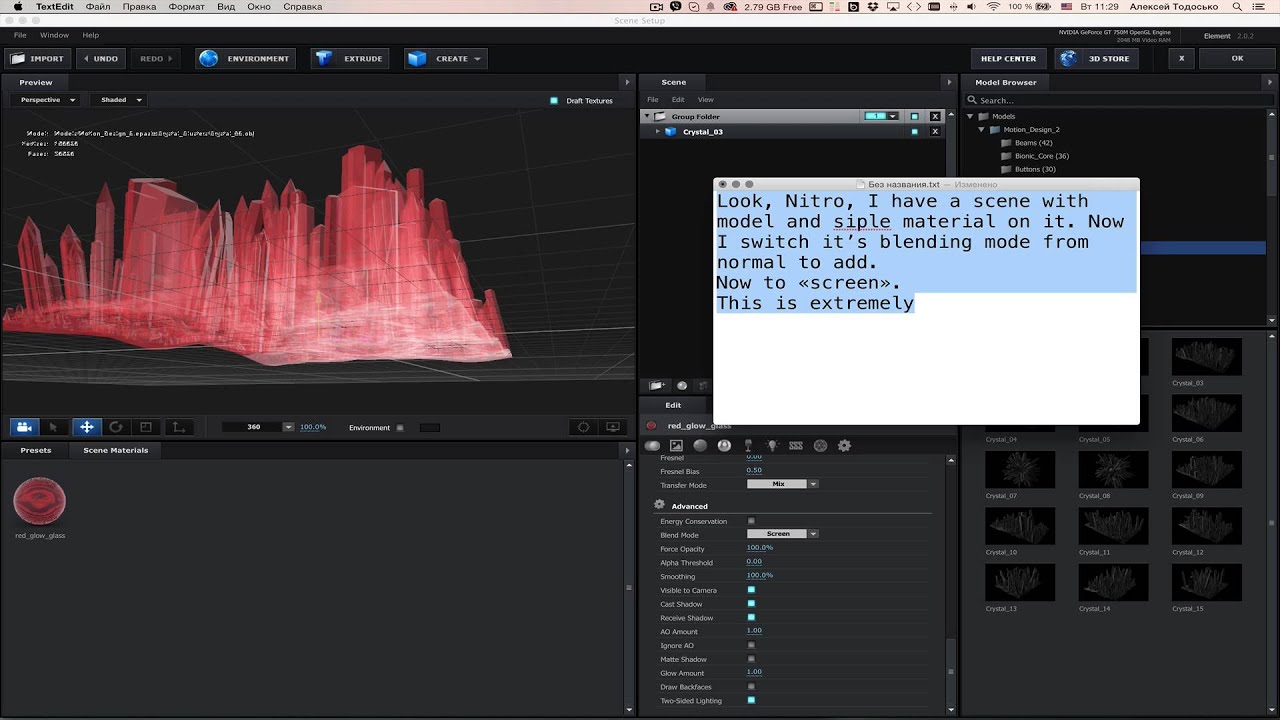Open the reflectivity sphere tab icon
The width and height of the screenshot is (1280, 720).
point(724,445)
